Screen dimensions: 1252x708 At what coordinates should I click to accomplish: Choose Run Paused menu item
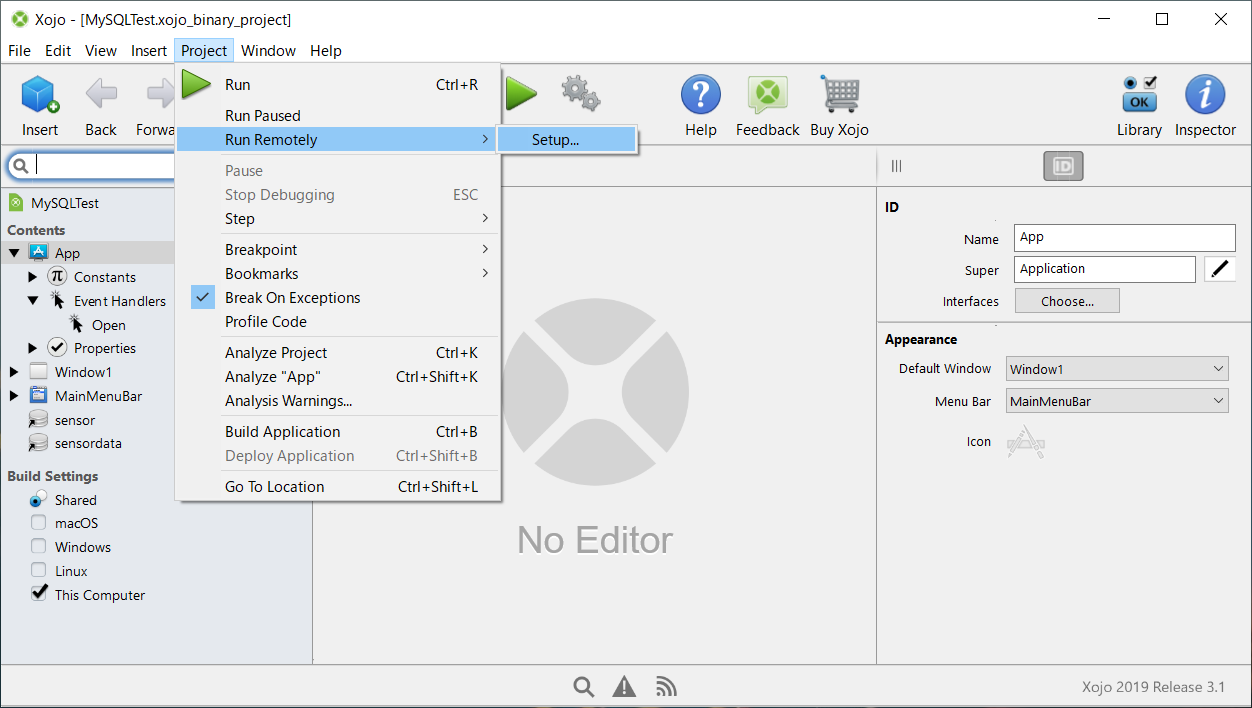click(338, 116)
